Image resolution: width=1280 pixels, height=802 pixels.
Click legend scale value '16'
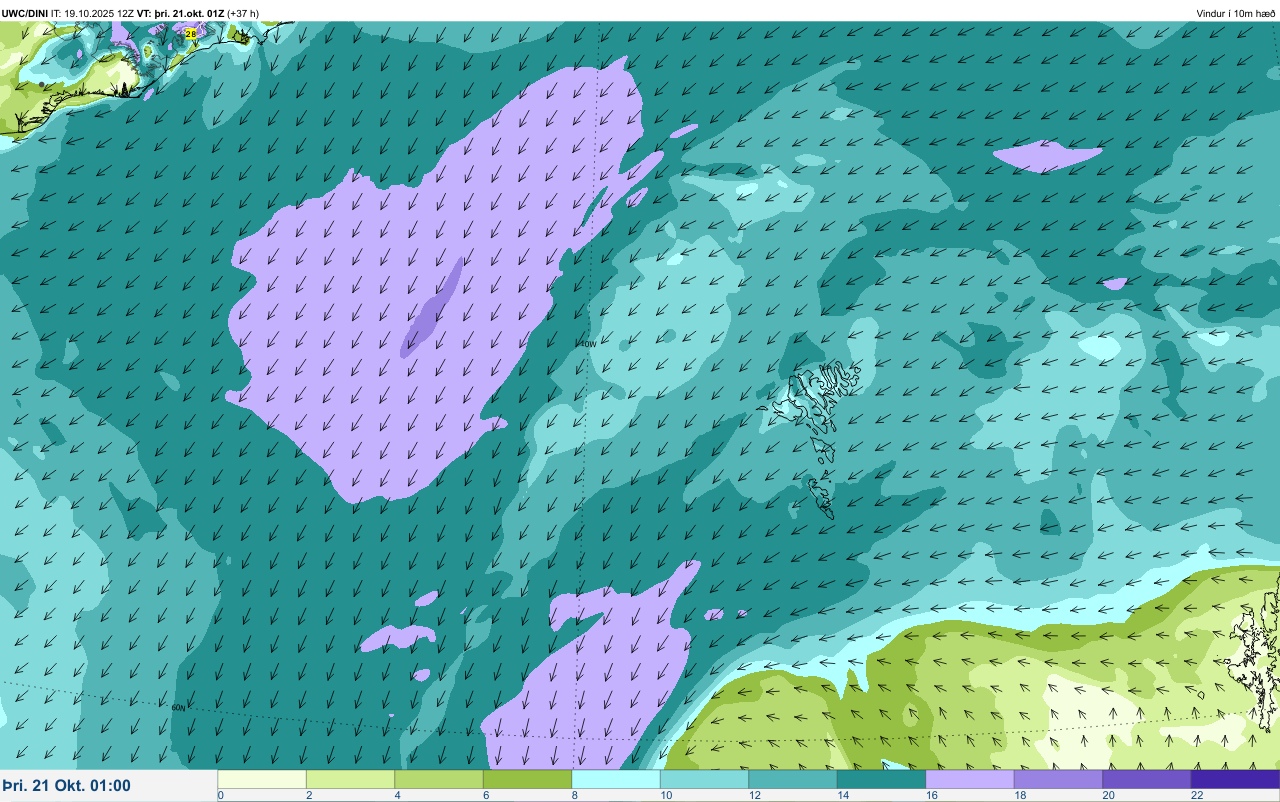coord(930,795)
